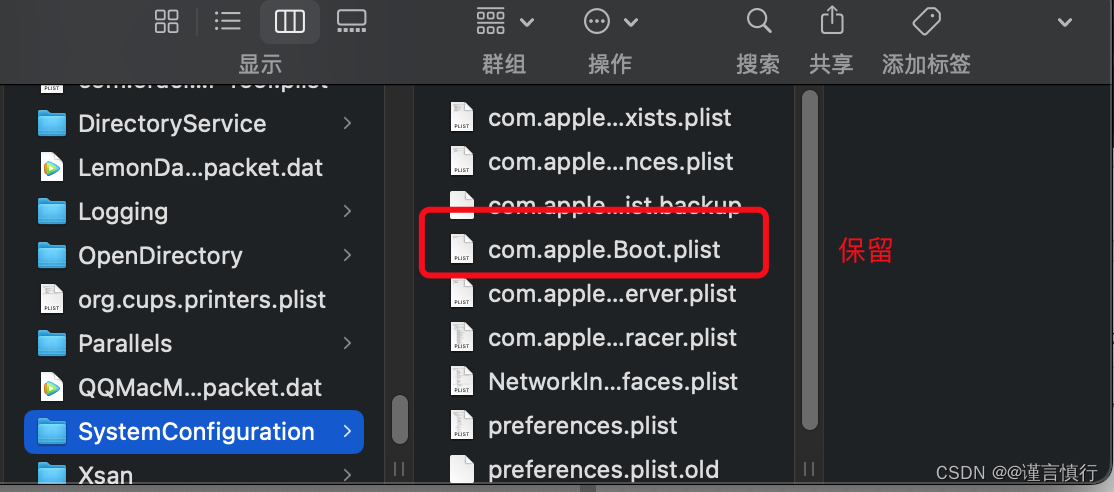Click the middle column scrollbar thumb
This screenshot has height=492, width=1114.
pyautogui.click(x=809, y=259)
